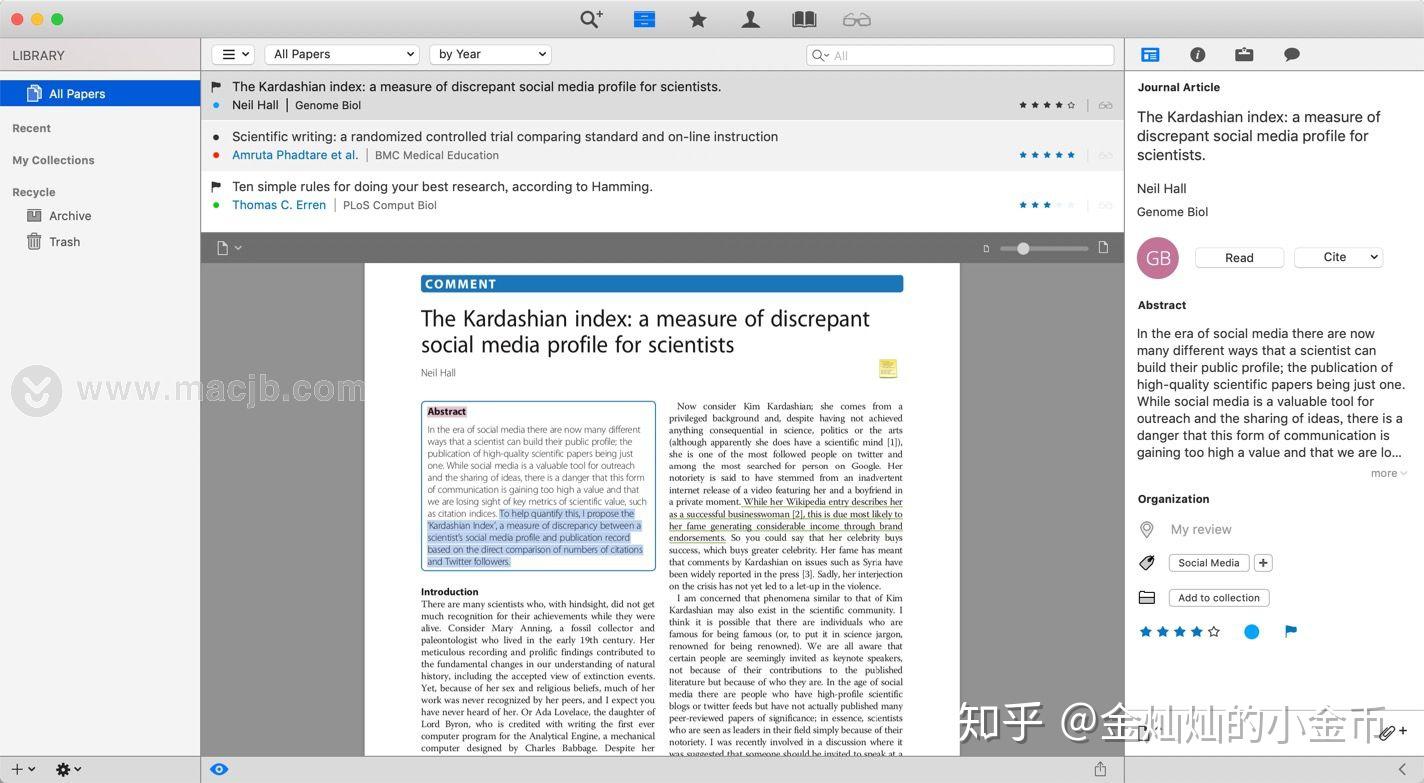Open the by Year sorting dropdown
This screenshot has height=783, width=1424.
pos(490,54)
